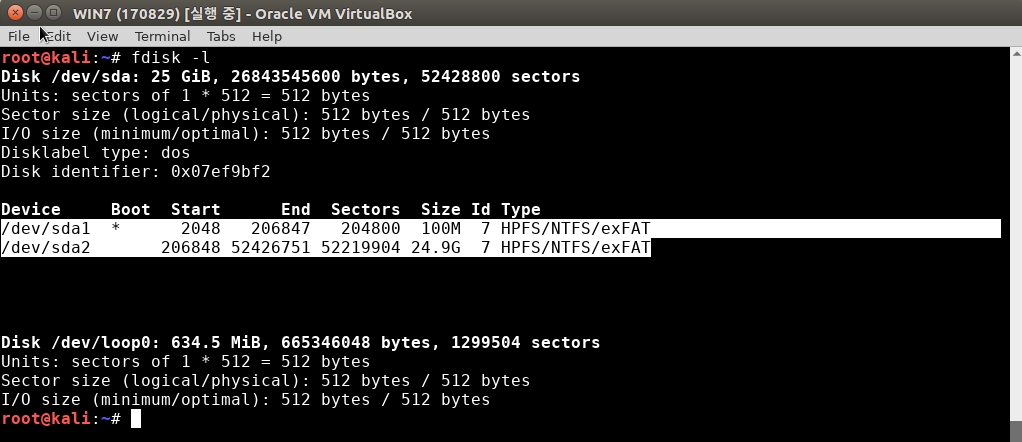1022x442 pixels.
Task: Open the Terminal menu
Action: coord(162,36)
